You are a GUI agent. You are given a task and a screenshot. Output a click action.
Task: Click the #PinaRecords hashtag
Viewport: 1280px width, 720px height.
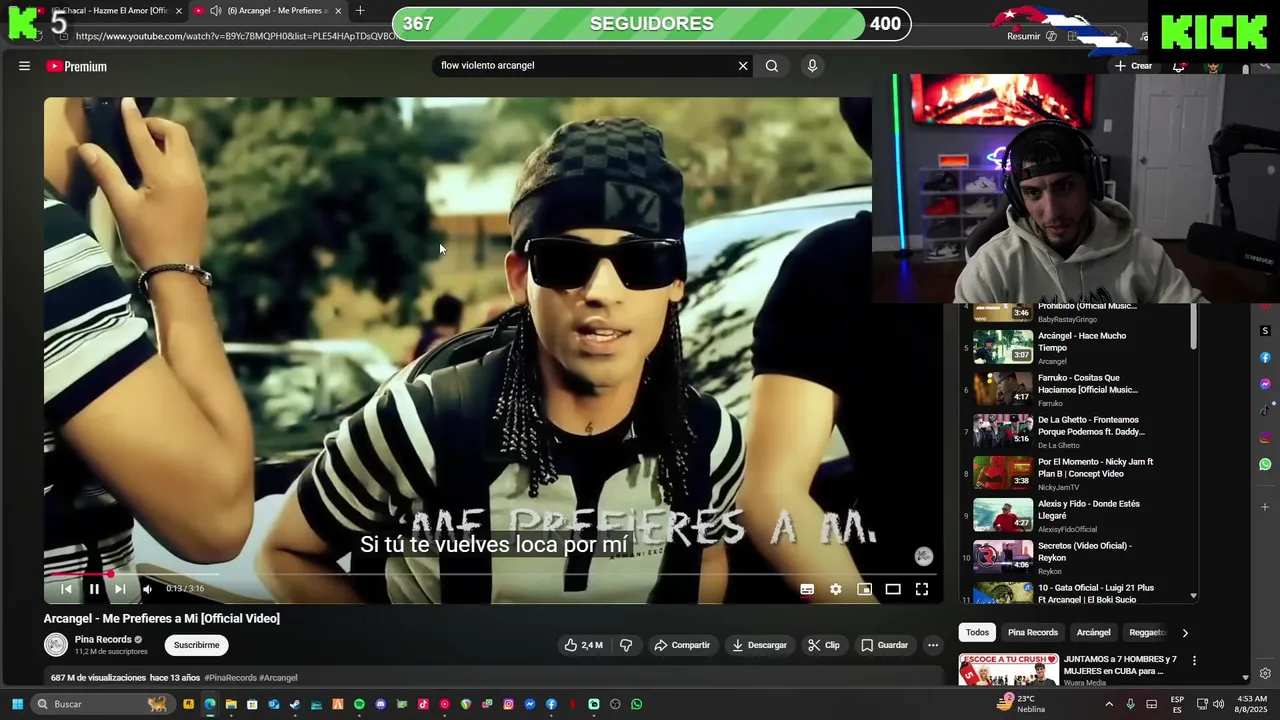coord(230,678)
